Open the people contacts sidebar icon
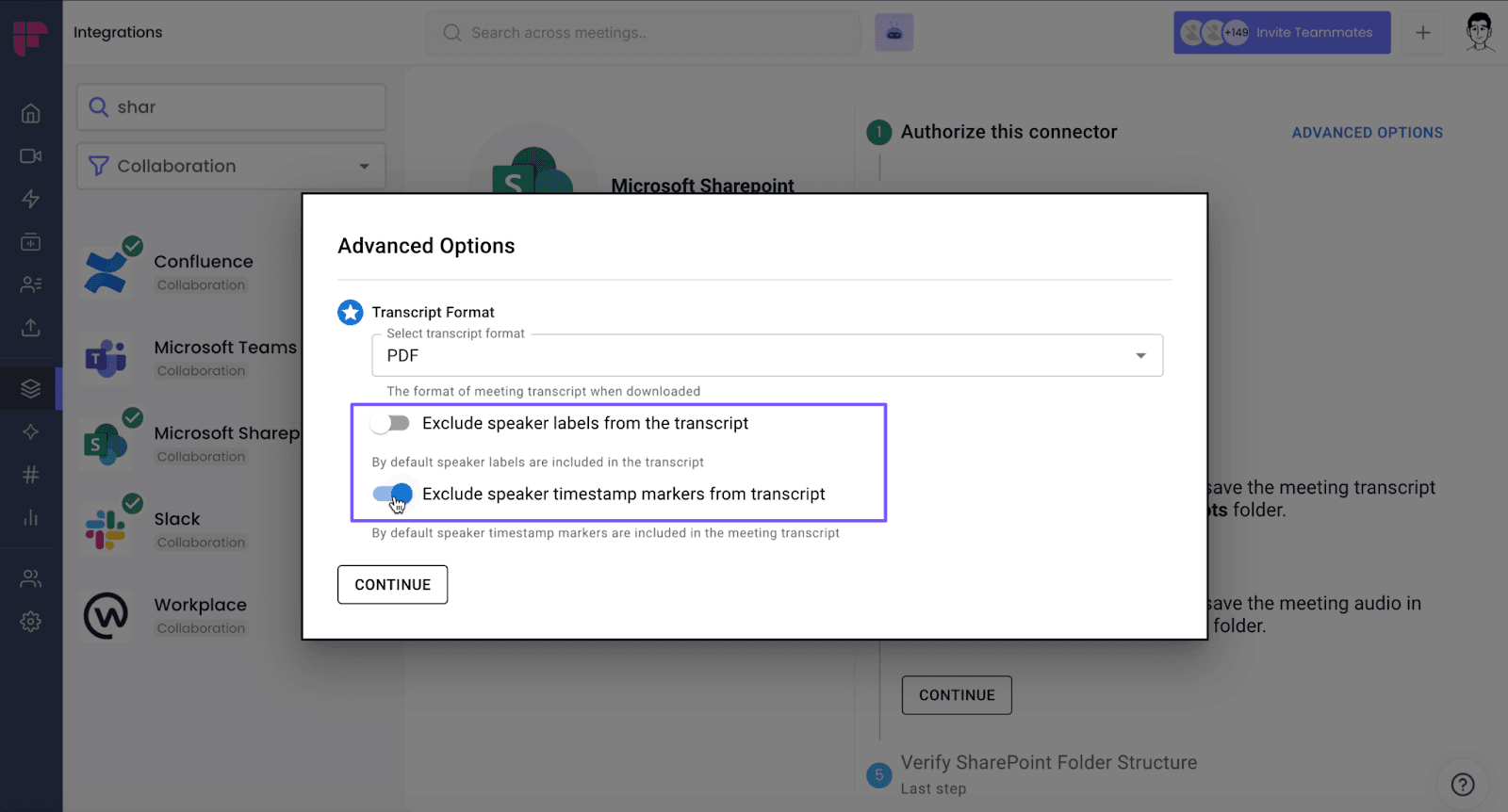The height and width of the screenshot is (812, 1508). tap(31, 284)
